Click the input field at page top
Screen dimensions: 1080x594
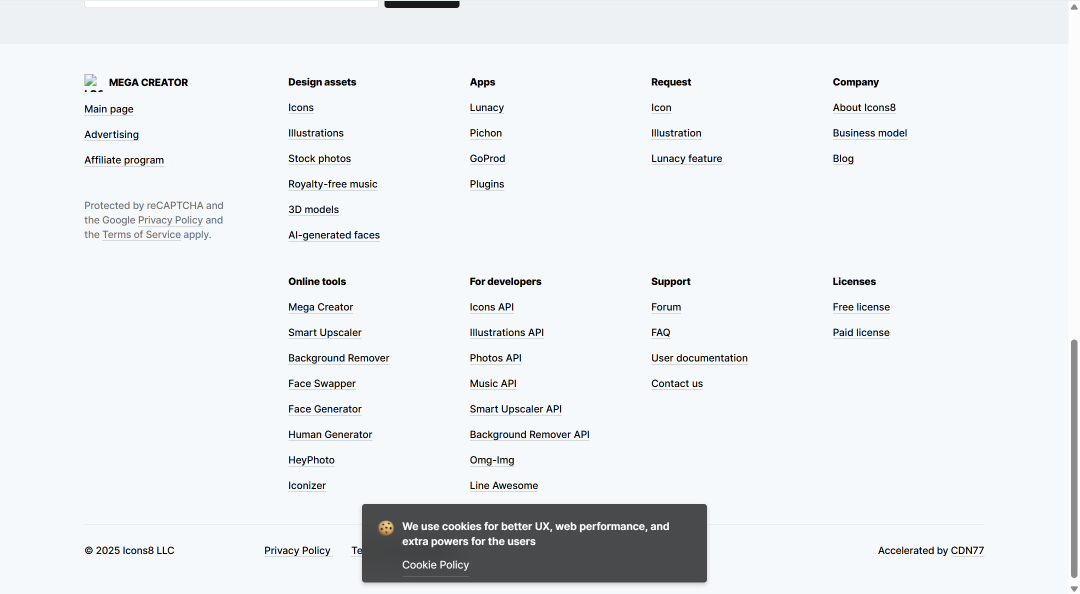coord(231,3)
